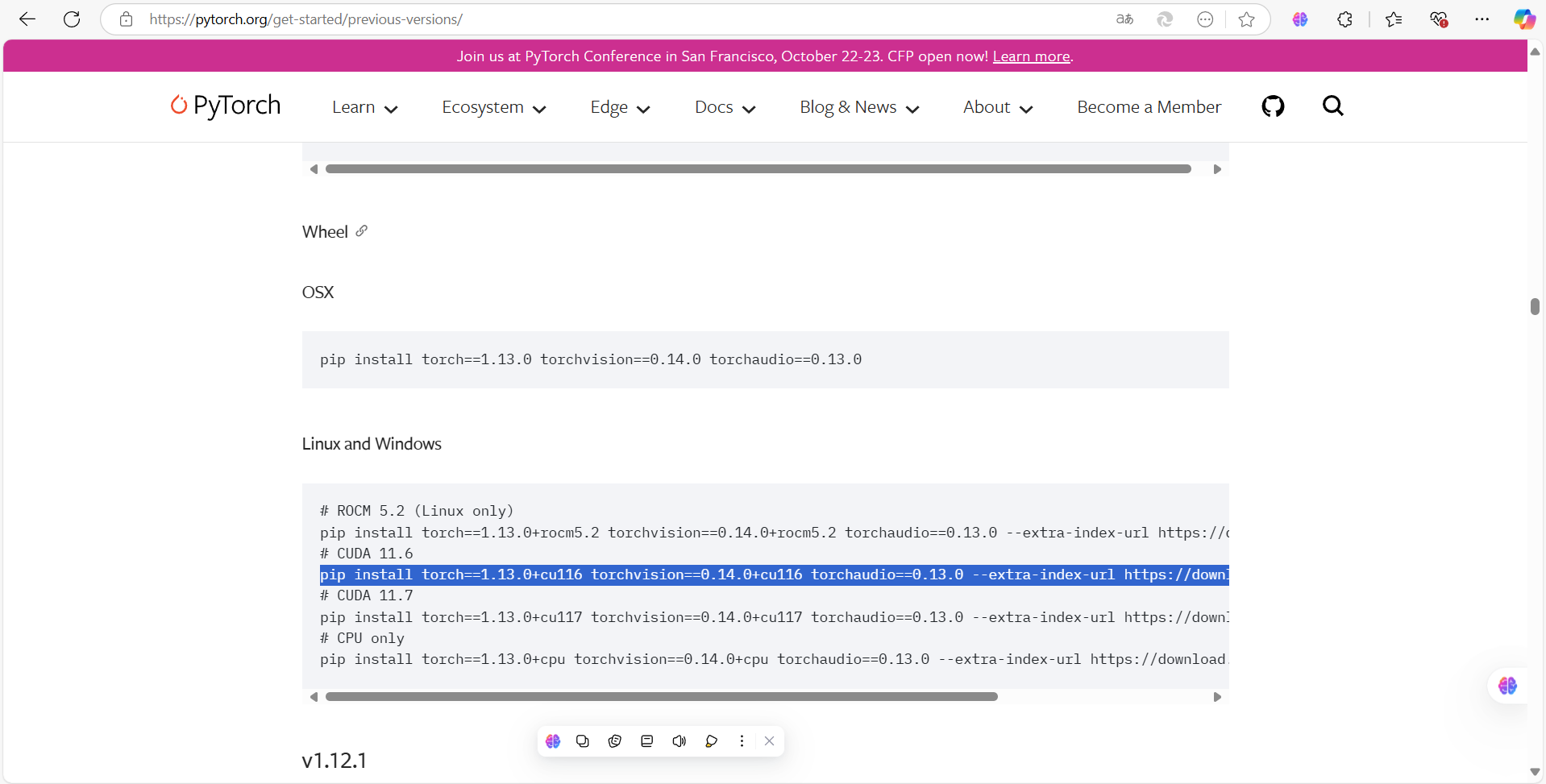
Task: Expand the Edge menu
Action: click(x=620, y=107)
